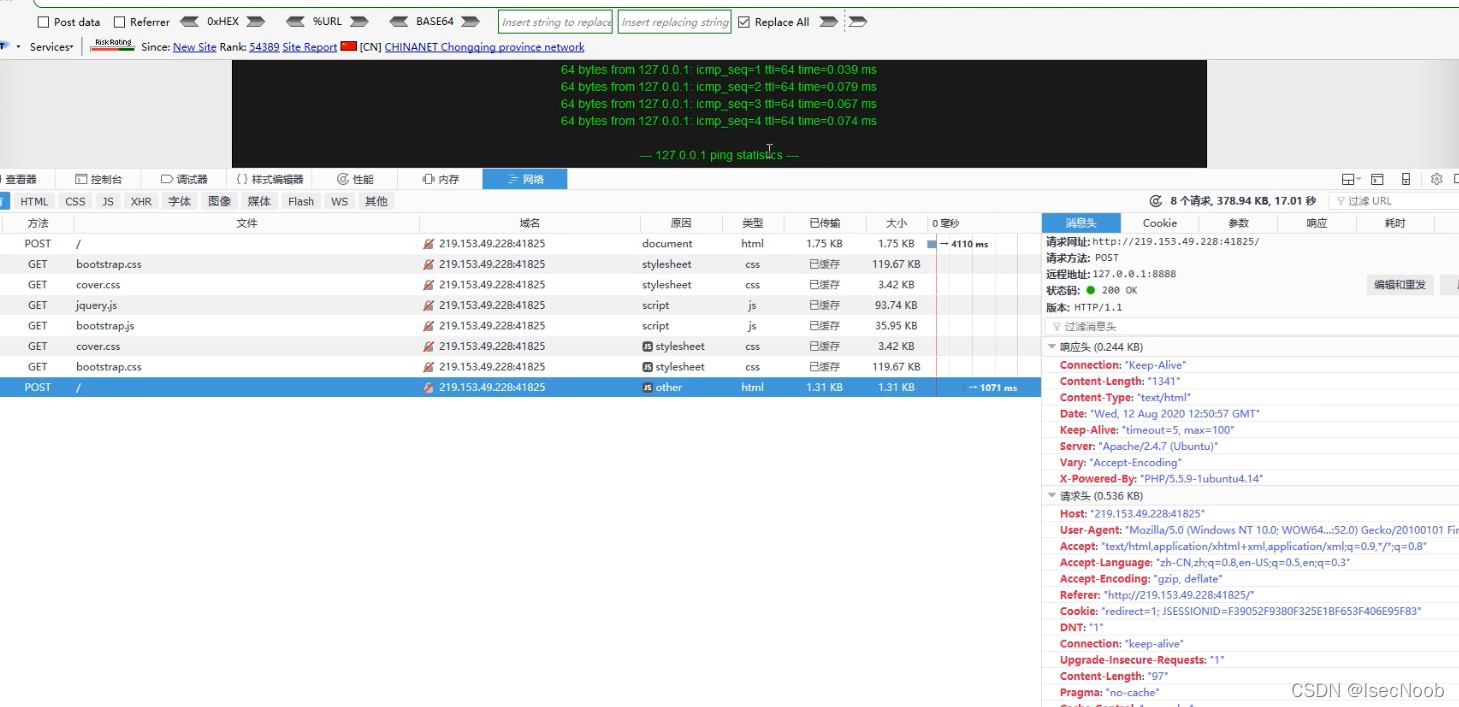Screen dimensions: 1459x707
Task: Select the jquery.js request row
Action: point(520,305)
